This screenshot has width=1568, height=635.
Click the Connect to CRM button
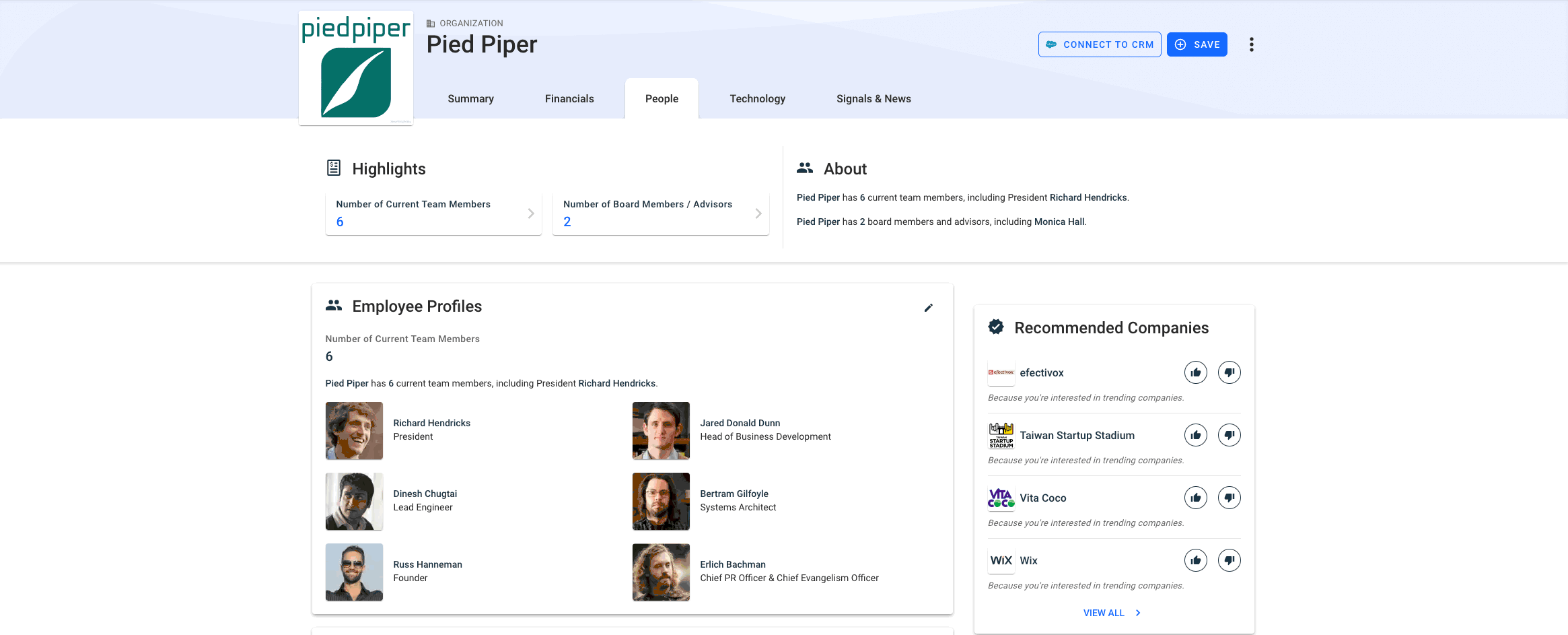point(1100,44)
